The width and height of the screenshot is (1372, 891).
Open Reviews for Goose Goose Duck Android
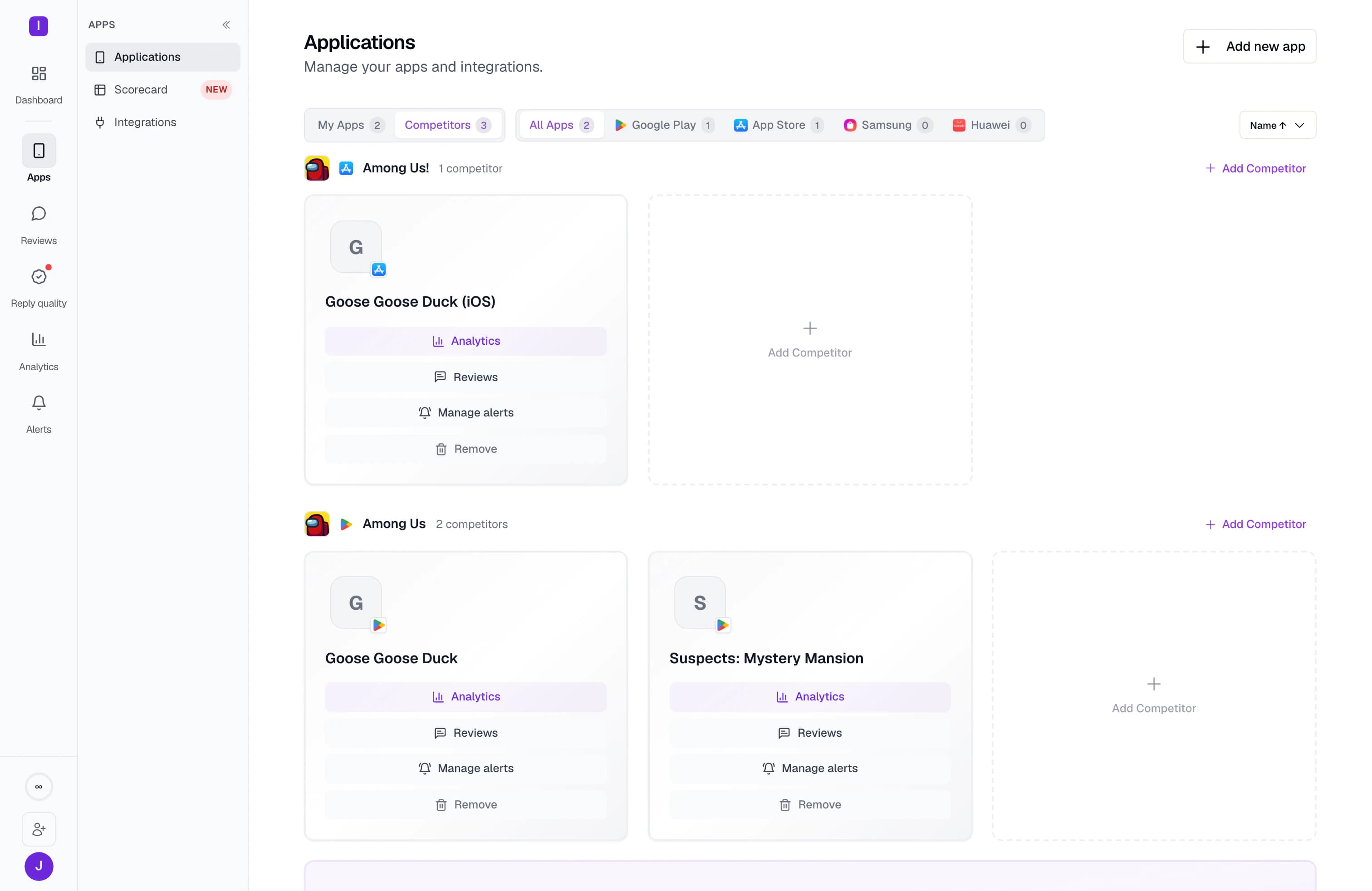[x=466, y=733]
